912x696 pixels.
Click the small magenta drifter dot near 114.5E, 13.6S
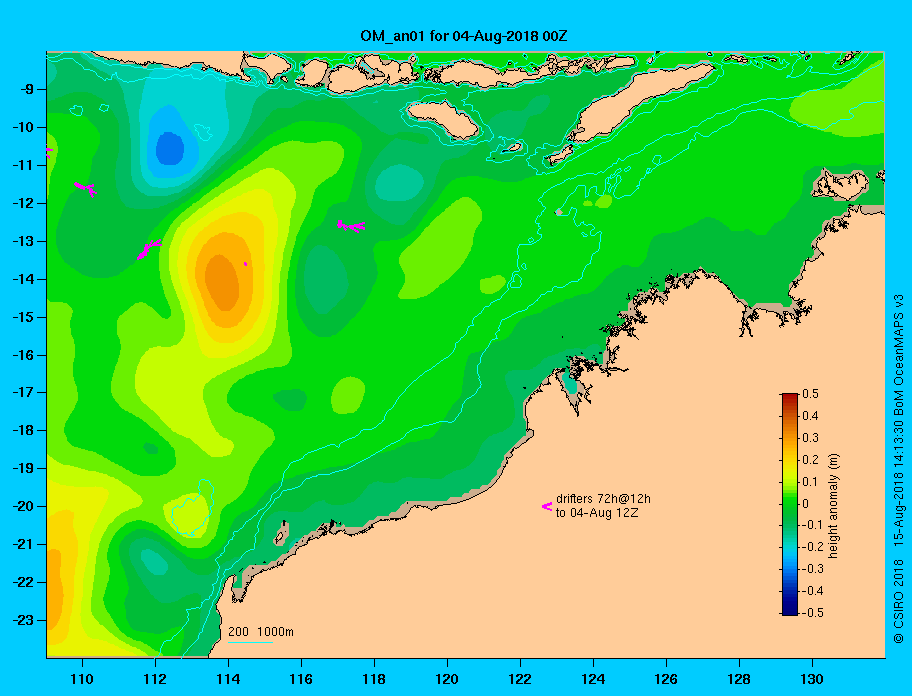click(x=245, y=264)
